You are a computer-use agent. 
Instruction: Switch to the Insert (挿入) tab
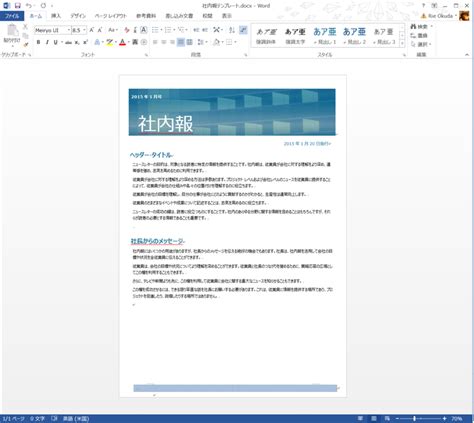56,16
